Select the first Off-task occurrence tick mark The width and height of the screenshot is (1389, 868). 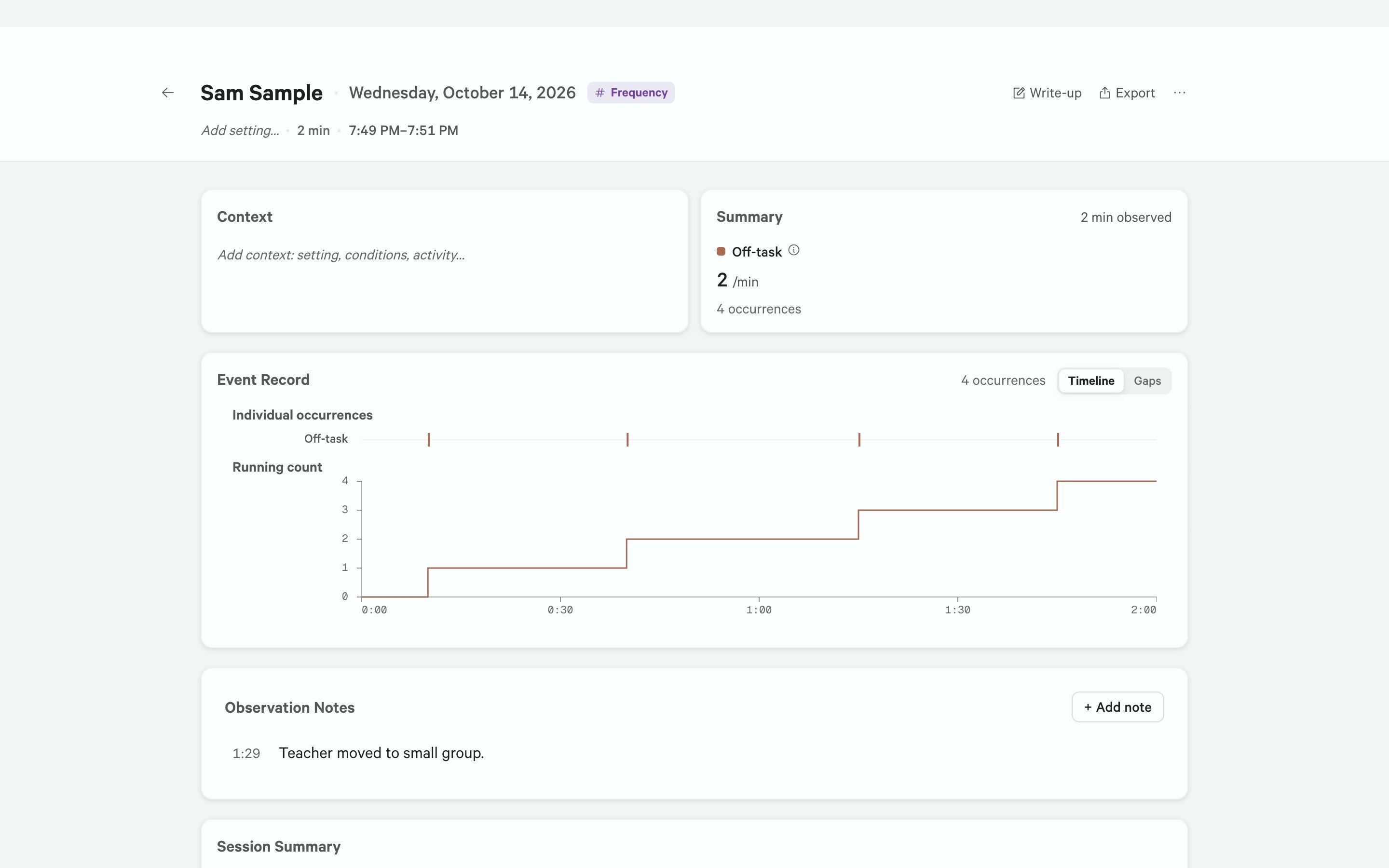pos(429,440)
